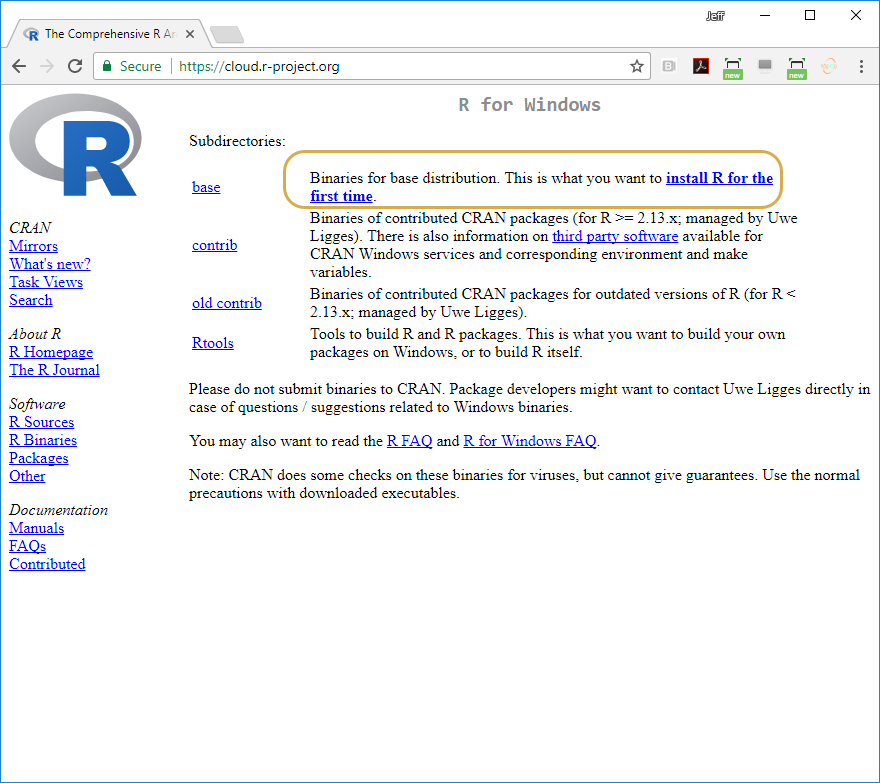Reload the page with the refresh icon
The image size is (880, 783).
click(74, 66)
